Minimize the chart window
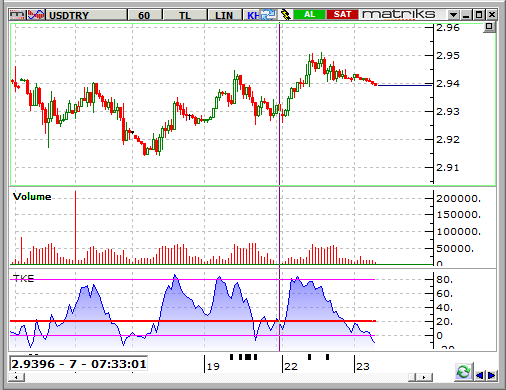 (x=466, y=15)
